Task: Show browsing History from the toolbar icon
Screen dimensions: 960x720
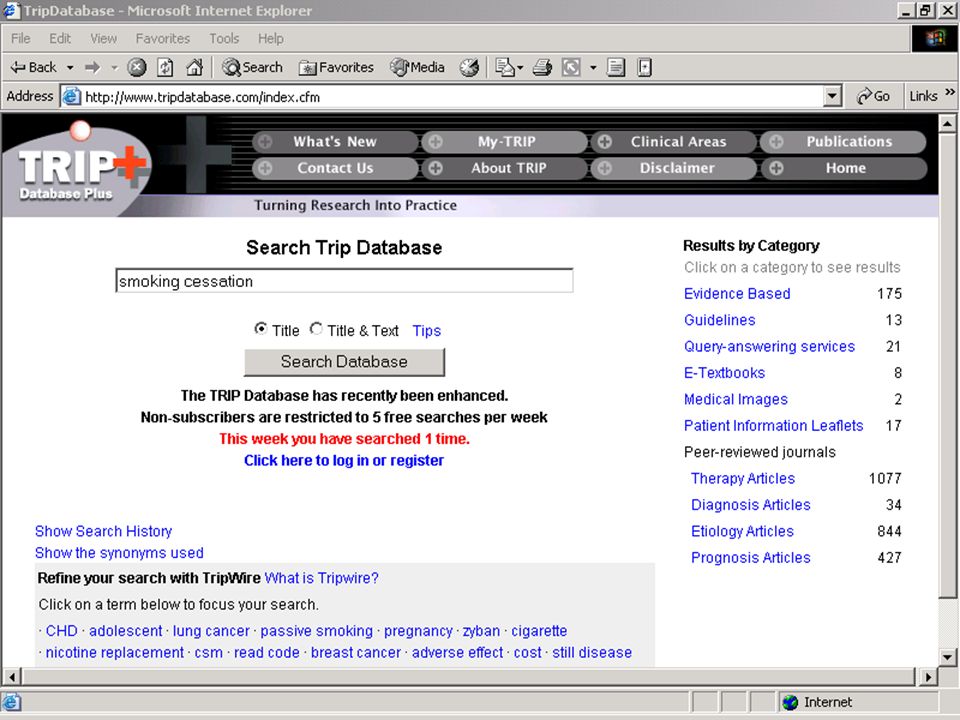Action: coord(470,67)
